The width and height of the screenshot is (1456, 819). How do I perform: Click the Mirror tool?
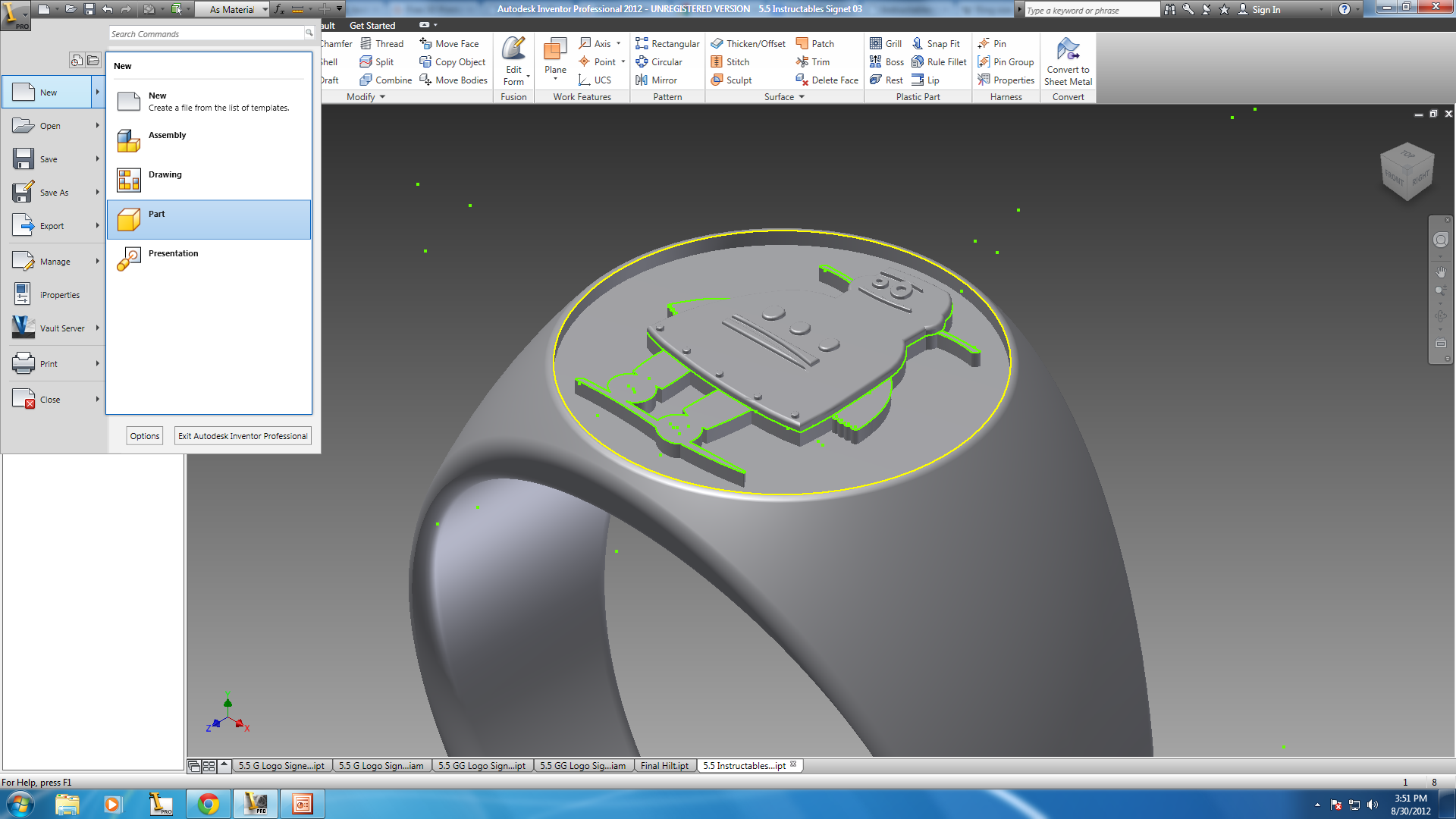point(657,80)
